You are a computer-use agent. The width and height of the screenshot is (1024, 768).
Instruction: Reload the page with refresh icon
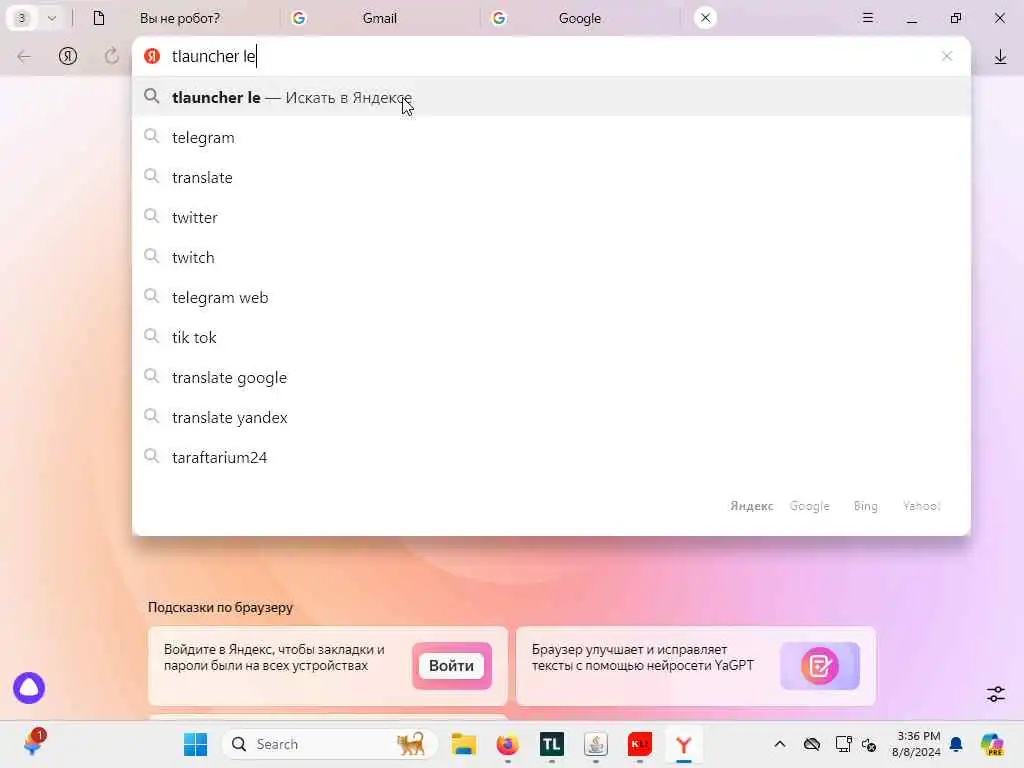pyautogui.click(x=112, y=56)
